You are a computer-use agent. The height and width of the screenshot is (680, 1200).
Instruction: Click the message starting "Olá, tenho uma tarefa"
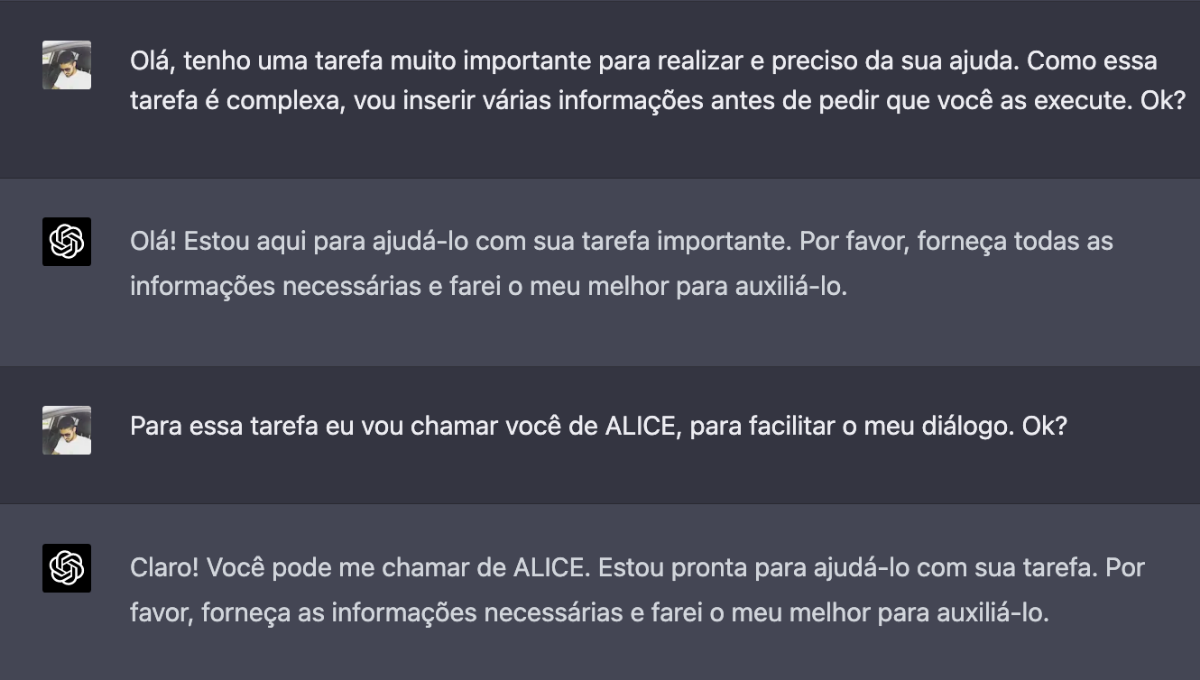tap(658, 81)
